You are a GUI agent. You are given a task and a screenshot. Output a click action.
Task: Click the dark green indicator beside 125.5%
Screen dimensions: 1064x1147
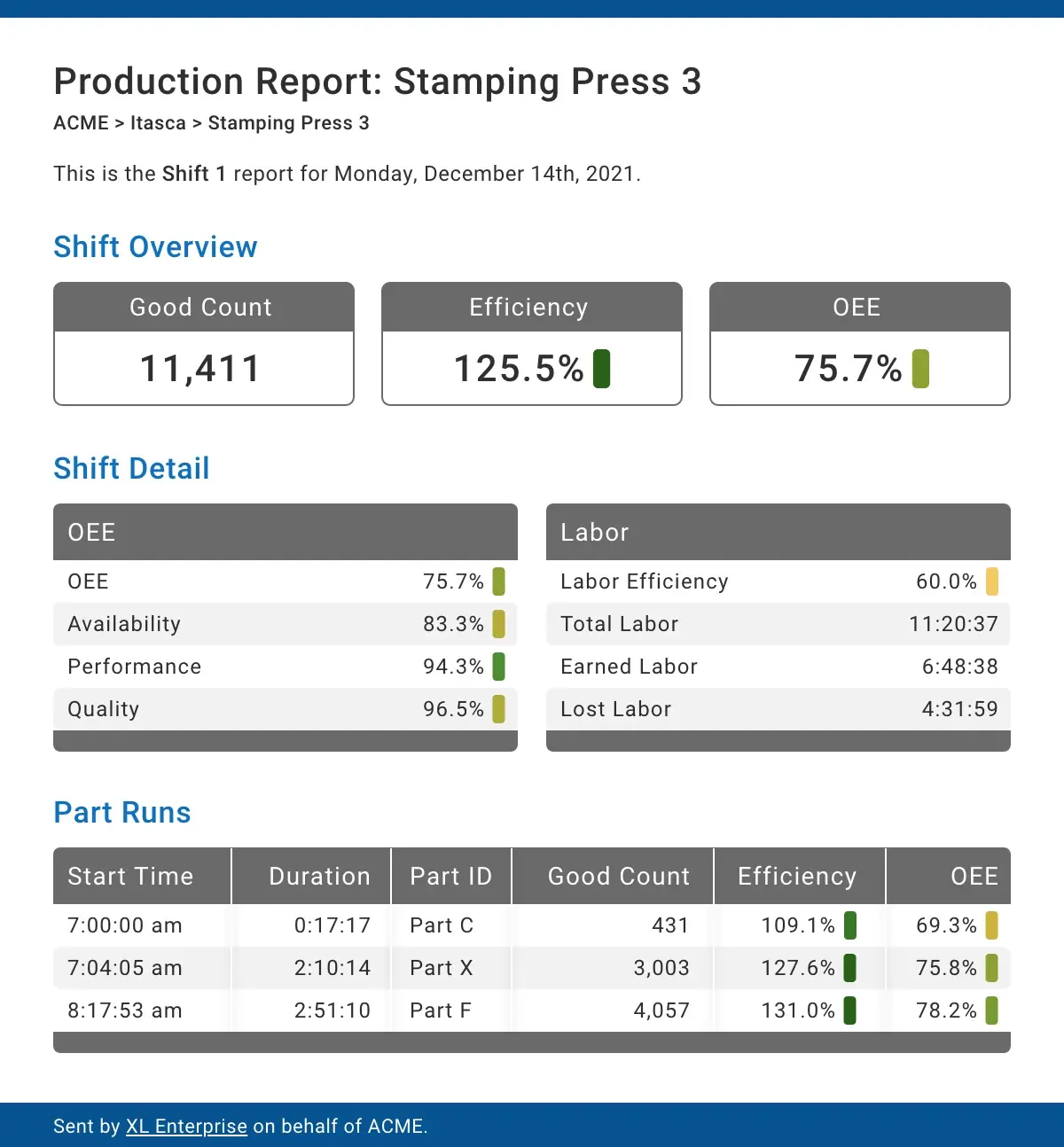coord(601,369)
